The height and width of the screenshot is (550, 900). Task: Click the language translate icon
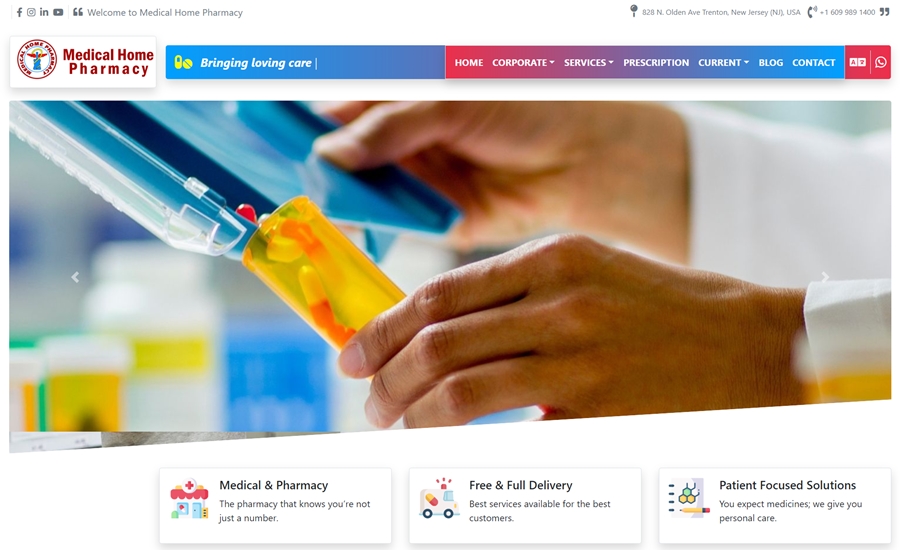pyautogui.click(x=858, y=62)
